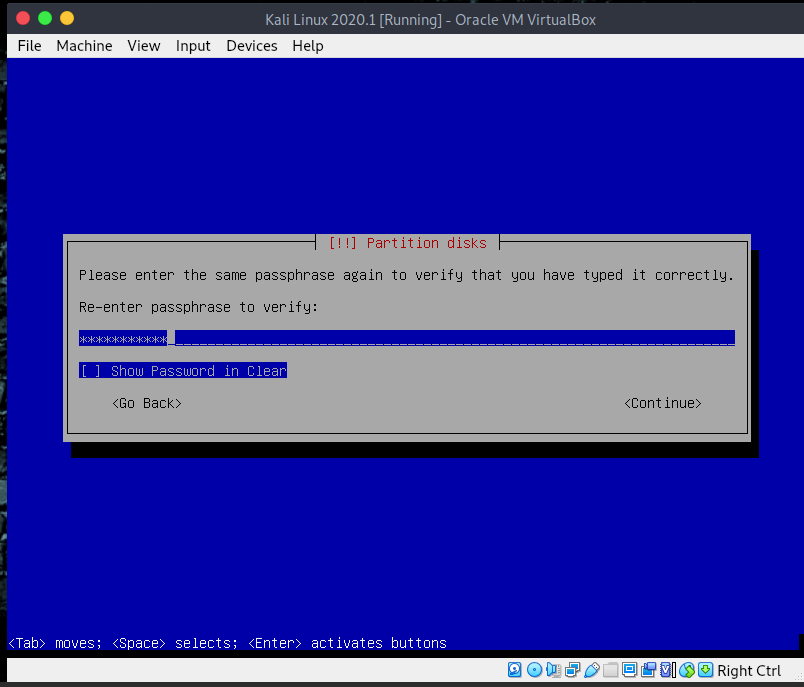The height and width of the screenshot is (687, 804).
Task: Activate the Go Back button
Action: point(147,403)
